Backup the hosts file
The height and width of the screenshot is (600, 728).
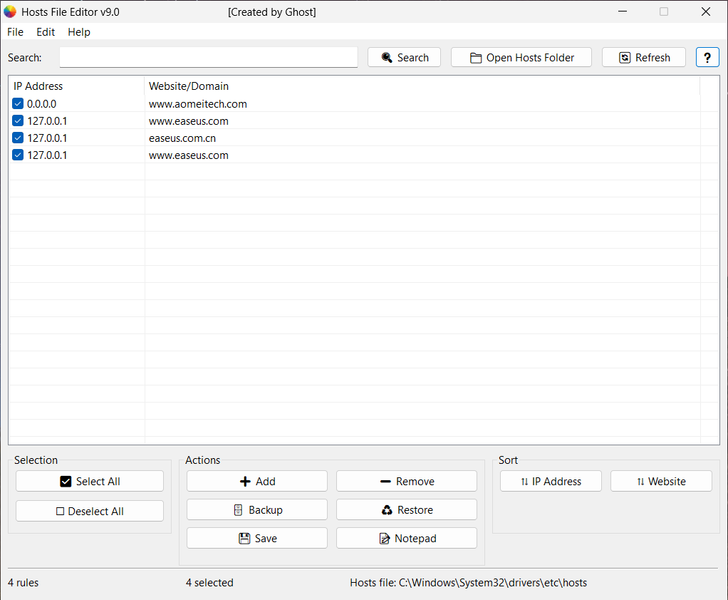pyautogui.click(x=257, y=510)
